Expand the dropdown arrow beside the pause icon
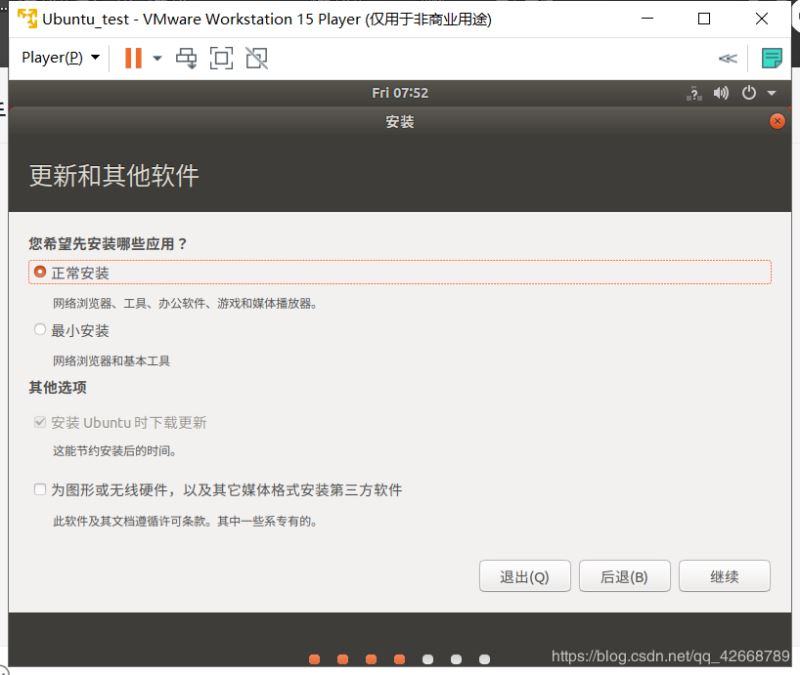This screenshot has height=675, width=800. coord(157,58)
